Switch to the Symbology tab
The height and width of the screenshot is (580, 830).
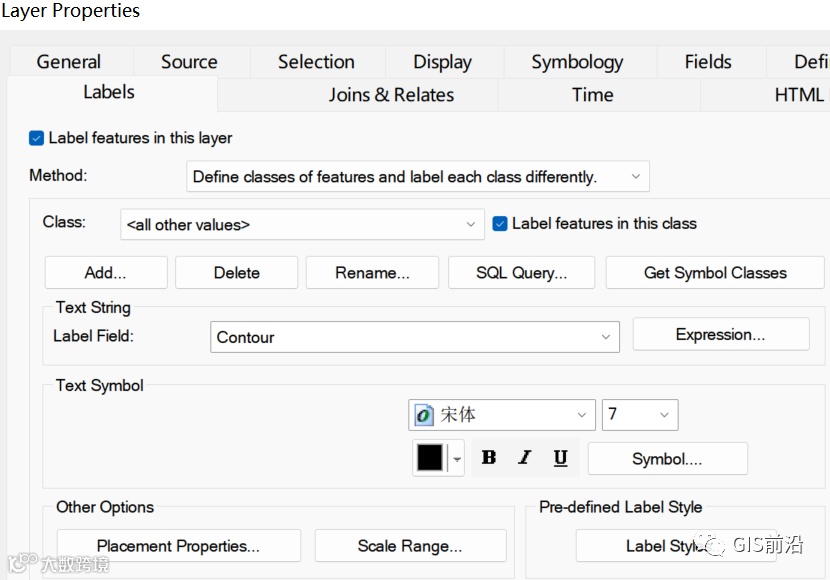(x=577, y=62)
